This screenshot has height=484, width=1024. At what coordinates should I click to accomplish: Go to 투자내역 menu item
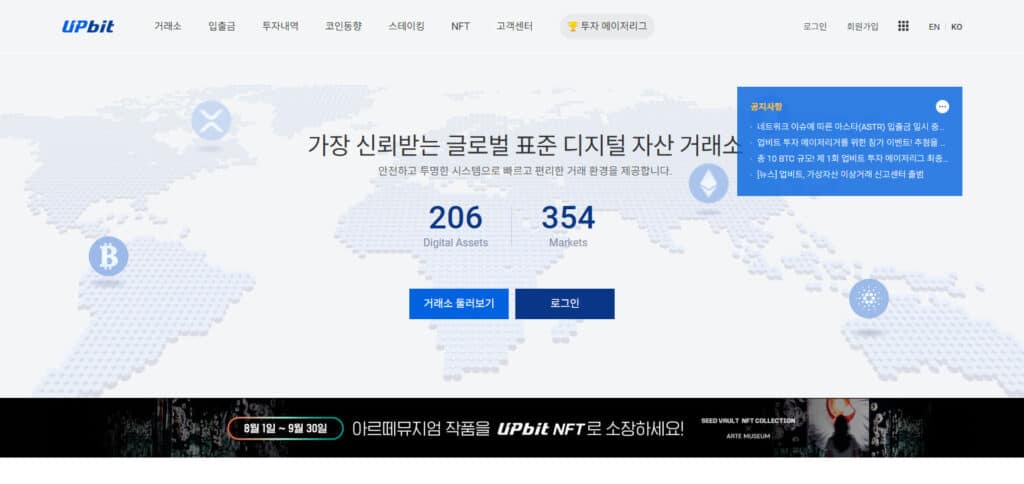point(281,27)
